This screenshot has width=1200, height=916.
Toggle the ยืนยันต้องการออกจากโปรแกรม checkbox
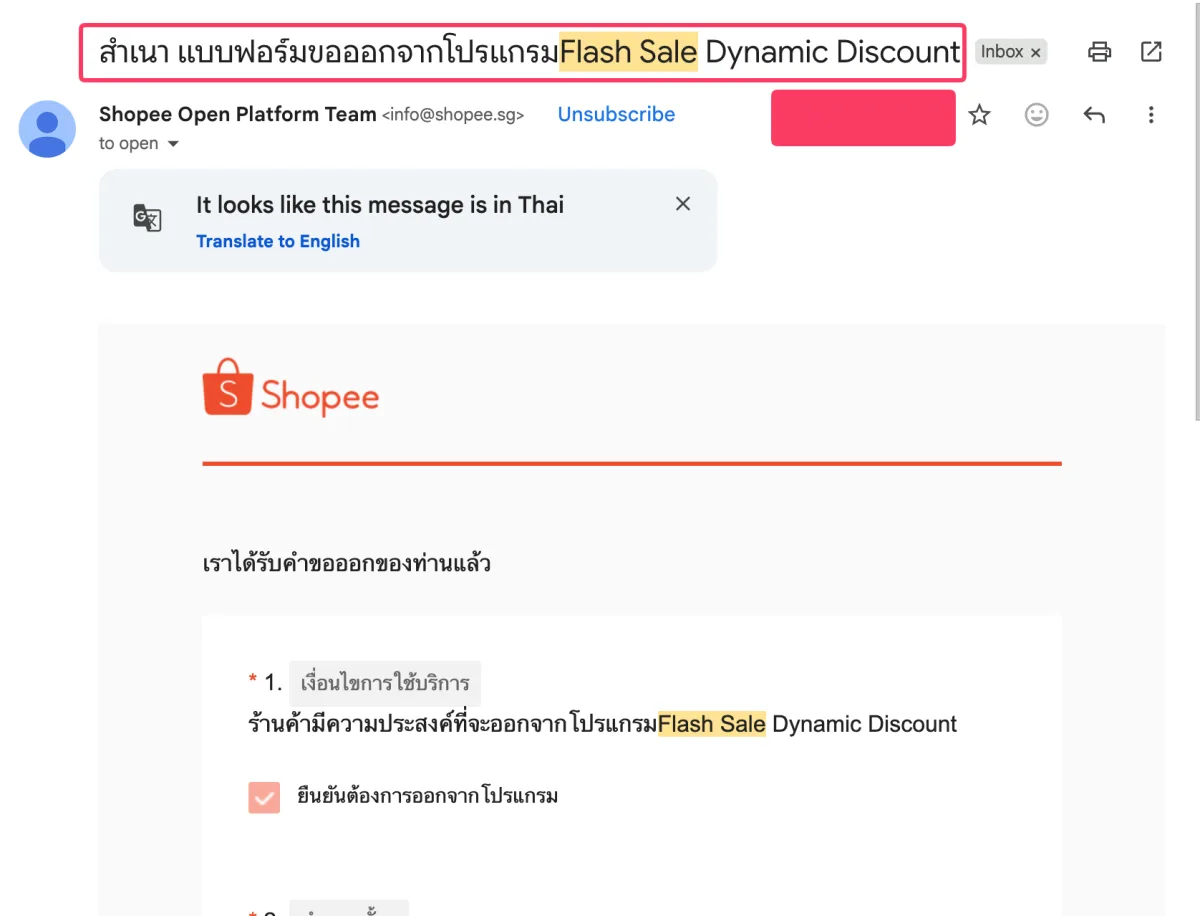264,797
